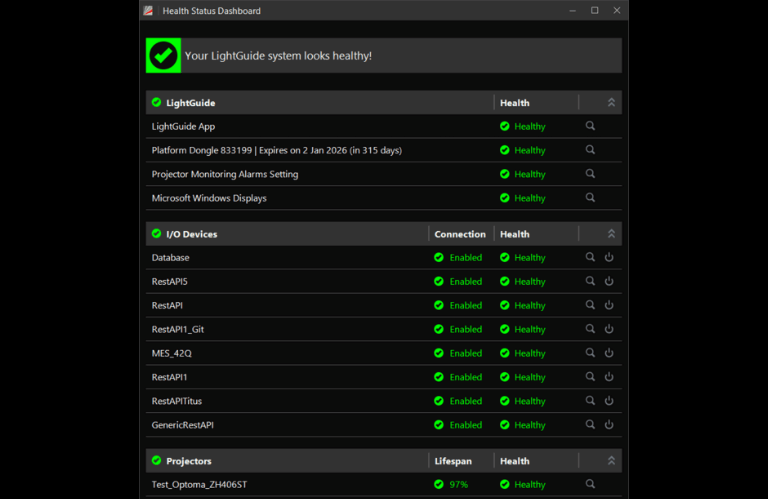Viewport: 768px width, 499px height.
Task: Click the RestAPI1_Git device name
Action: 177,329
